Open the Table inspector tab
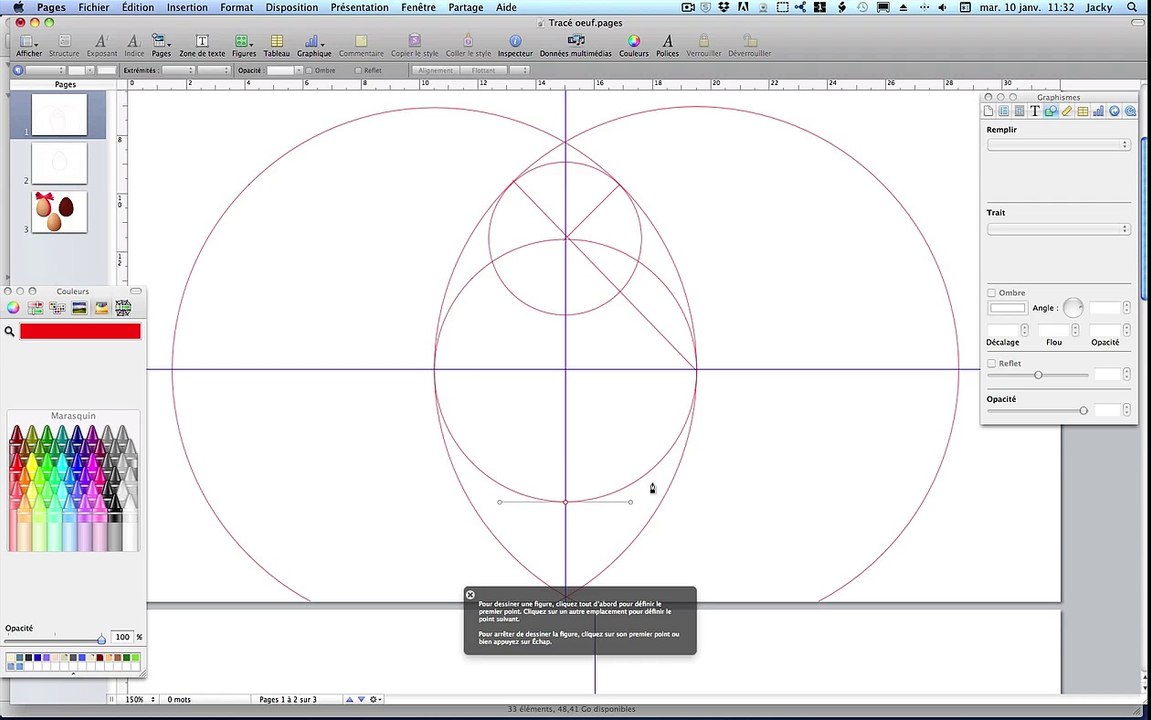This screenshot has height=720, width=1151. click(x=1083, y=111)
